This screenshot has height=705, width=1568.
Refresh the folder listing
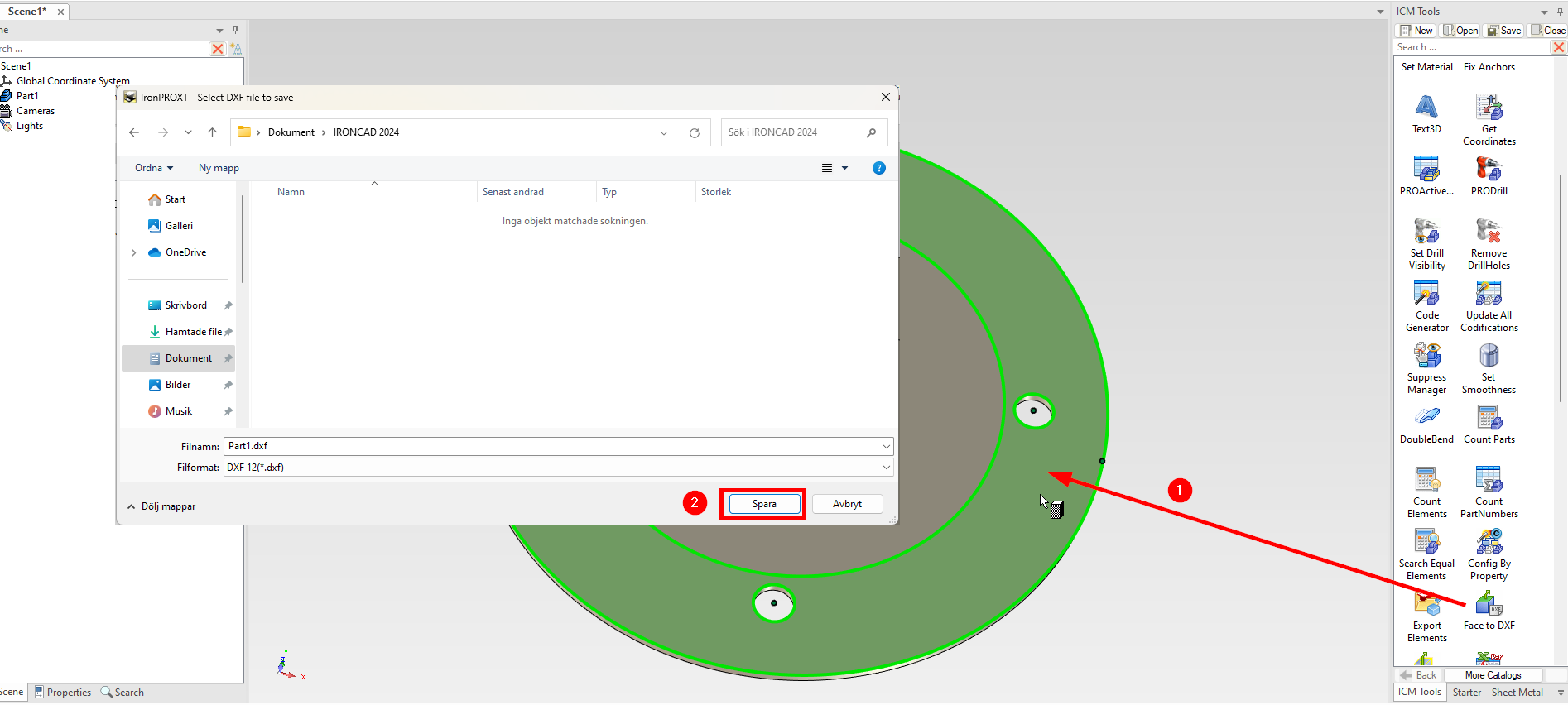(695, 132)
